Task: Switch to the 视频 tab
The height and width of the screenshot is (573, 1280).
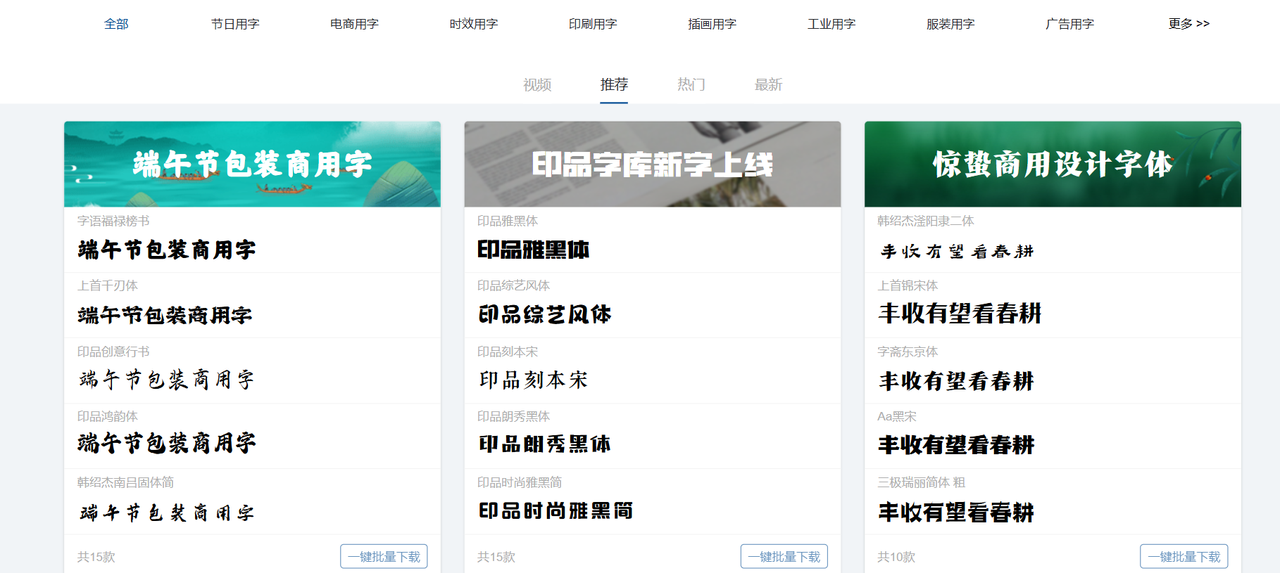Action: pos(537,85)
